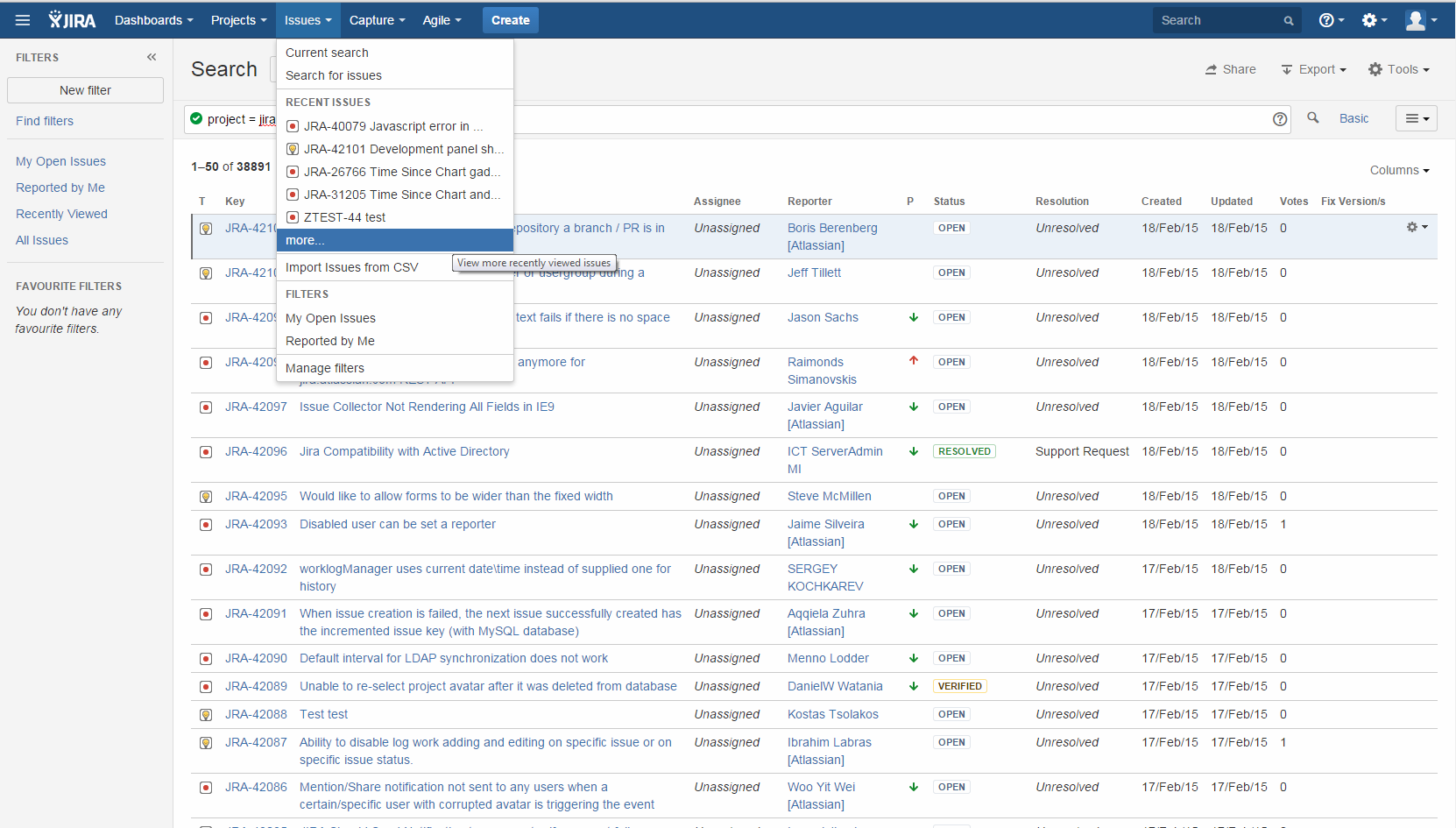Click bug icon of JRA-40079 recent issue
The height and width of the screenshot is (828, 1456).
293,126
